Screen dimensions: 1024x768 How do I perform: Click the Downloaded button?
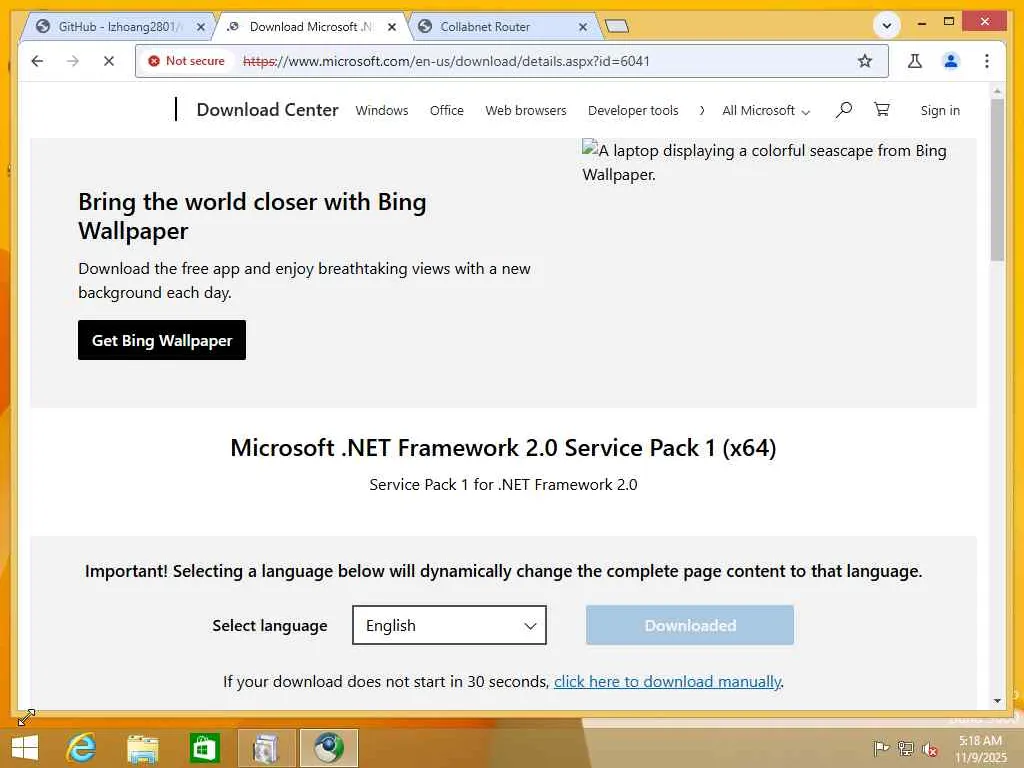[x=690, y=625]
